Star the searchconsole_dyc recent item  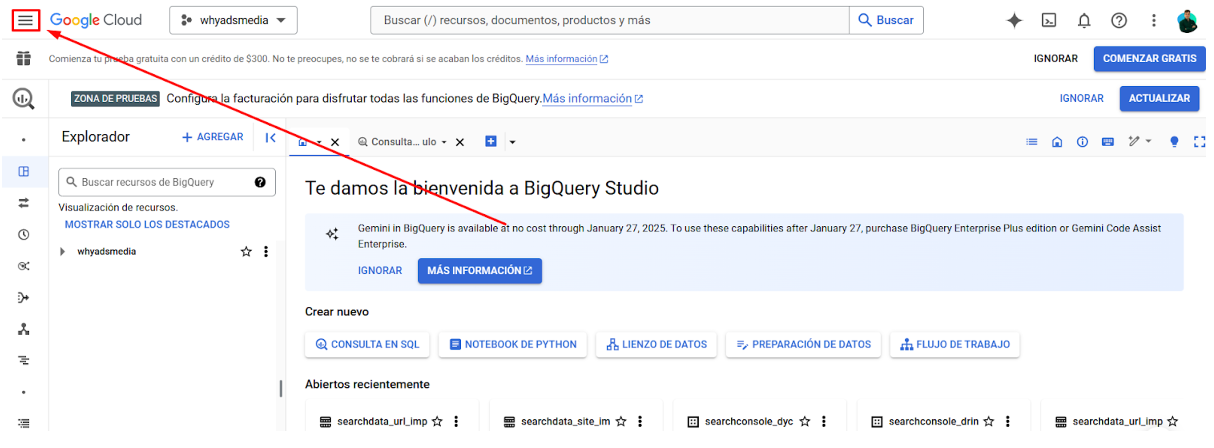pyautogui.click(x=804, y=422)
